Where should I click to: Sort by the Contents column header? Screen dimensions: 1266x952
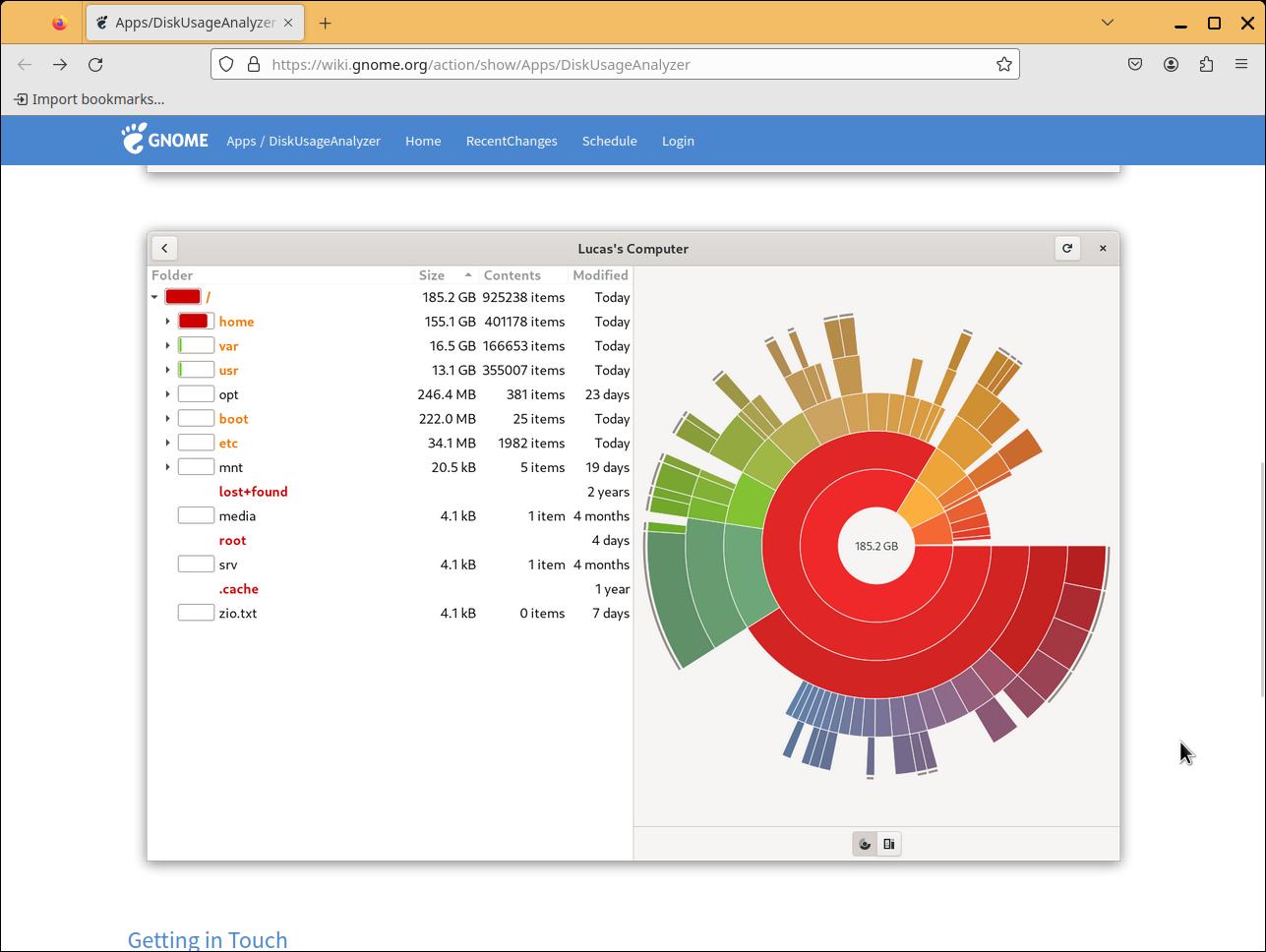[523, 275]
